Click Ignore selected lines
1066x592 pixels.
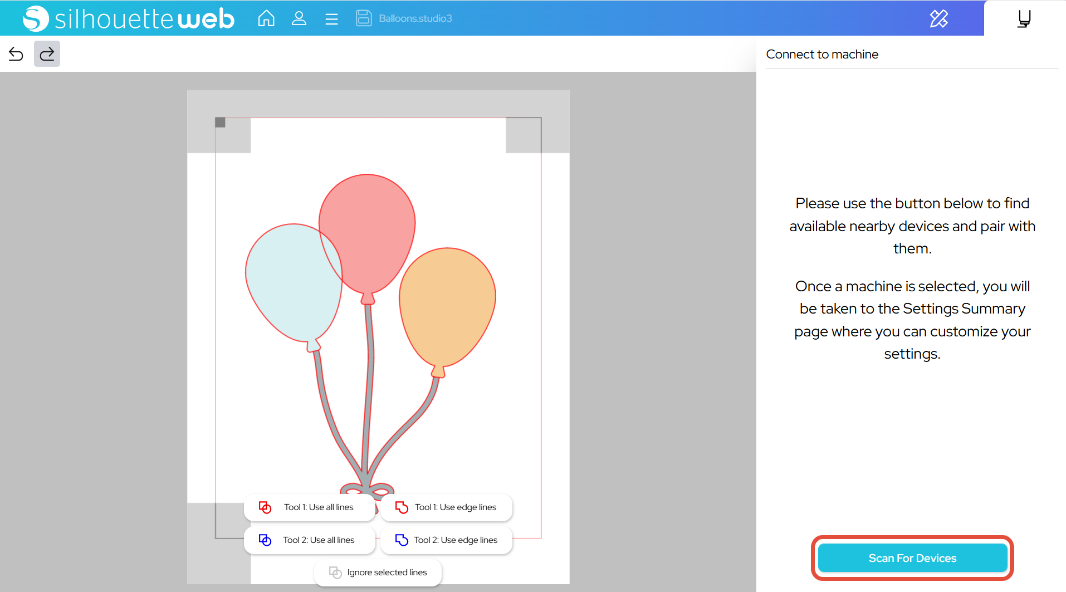click(378, 572)
